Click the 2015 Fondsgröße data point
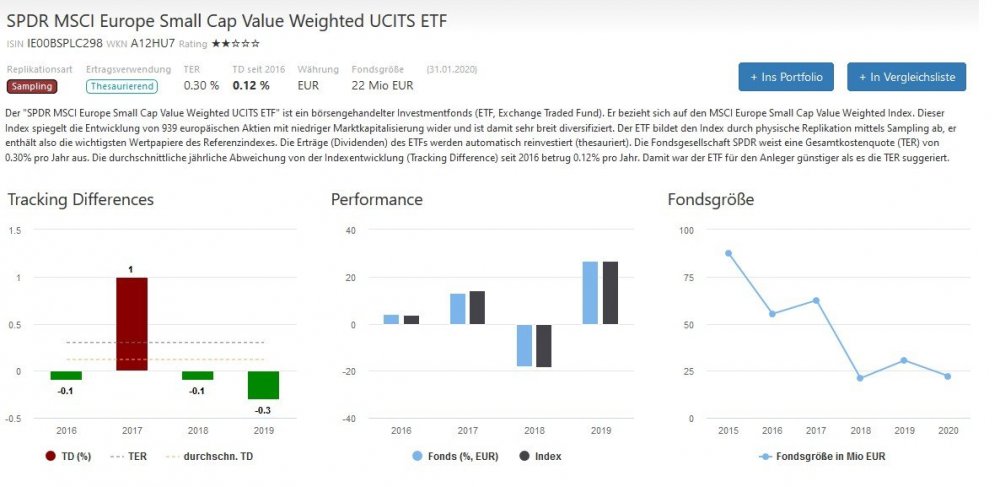1000x487 pixels. tap(729, 253)
